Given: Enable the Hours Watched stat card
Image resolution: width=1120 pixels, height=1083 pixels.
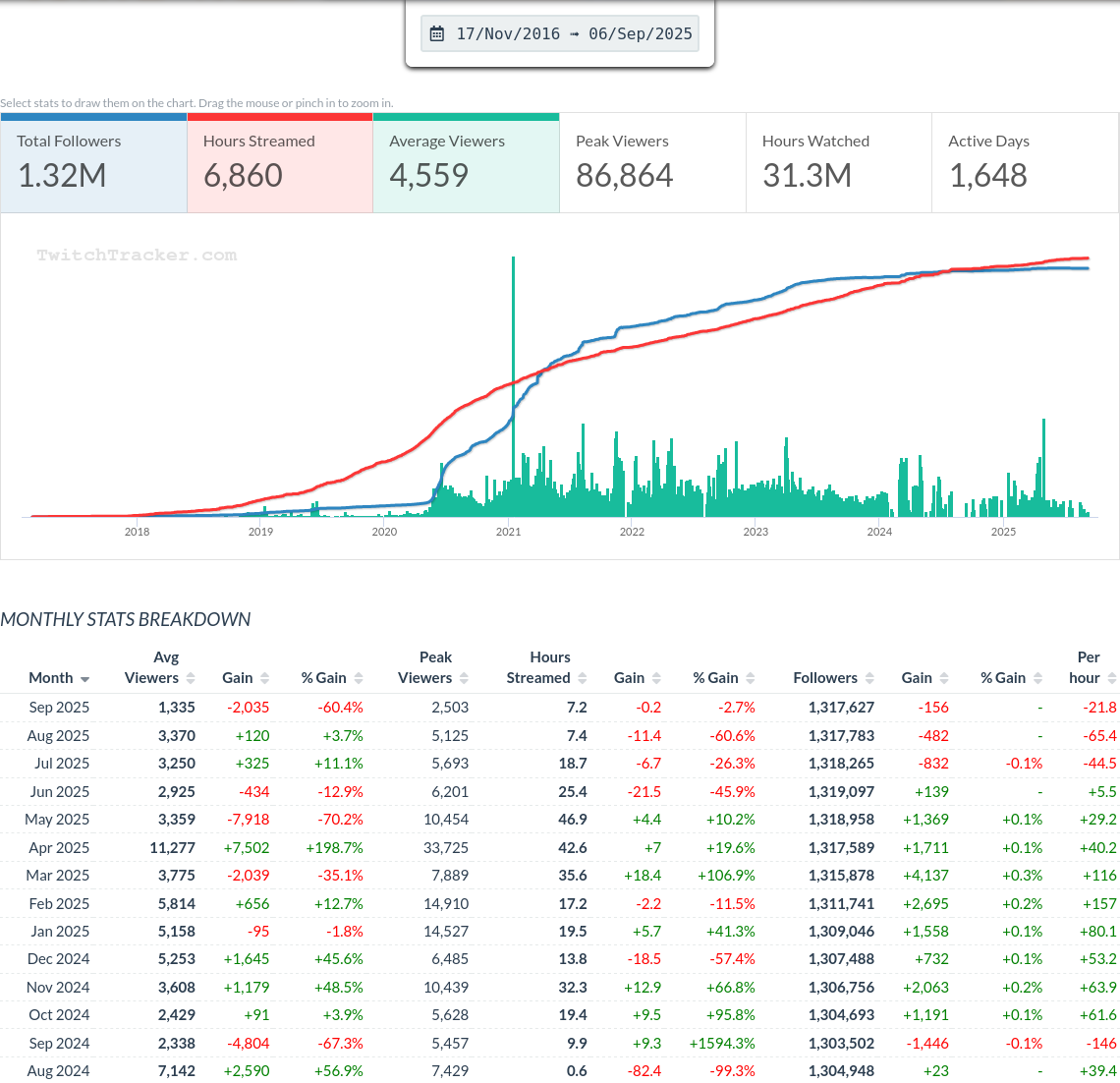Looking at the screenshot, I should 839,163.
